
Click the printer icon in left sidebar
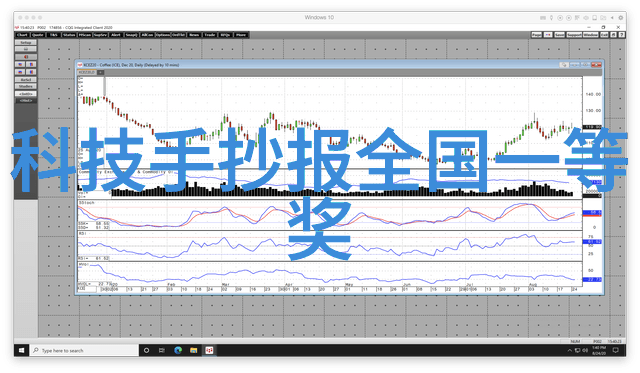(26, 49)
